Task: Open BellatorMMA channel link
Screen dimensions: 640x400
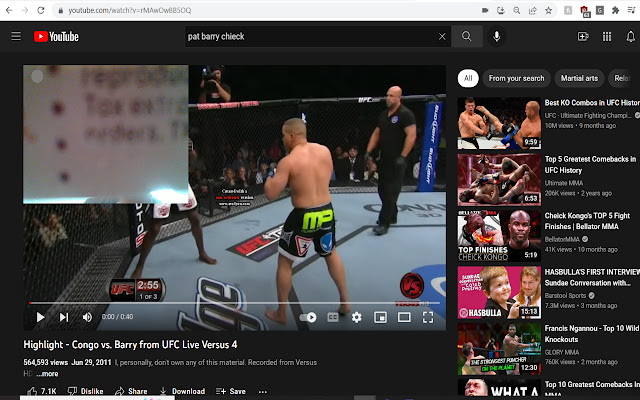Action: [562, 239]
